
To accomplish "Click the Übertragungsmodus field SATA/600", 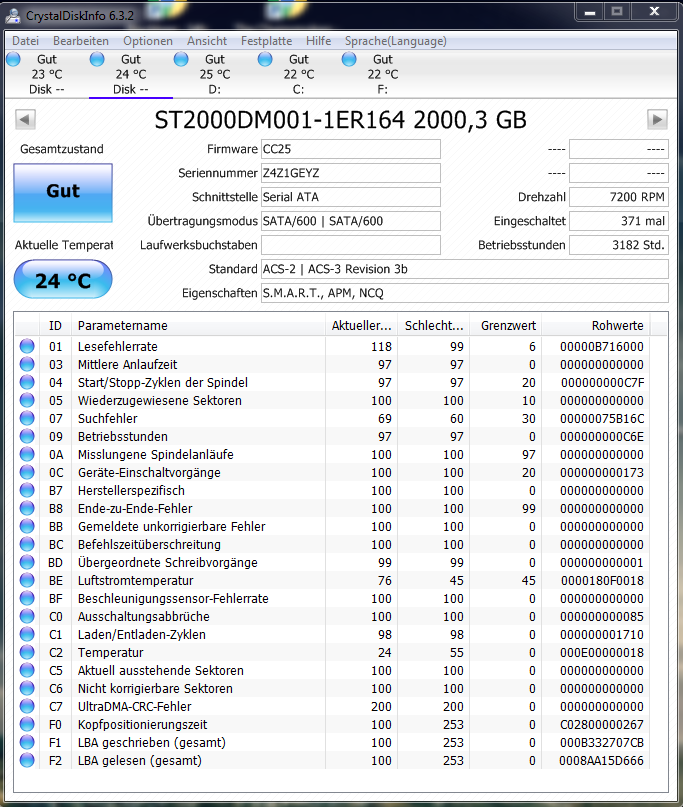I will point(351,221).
